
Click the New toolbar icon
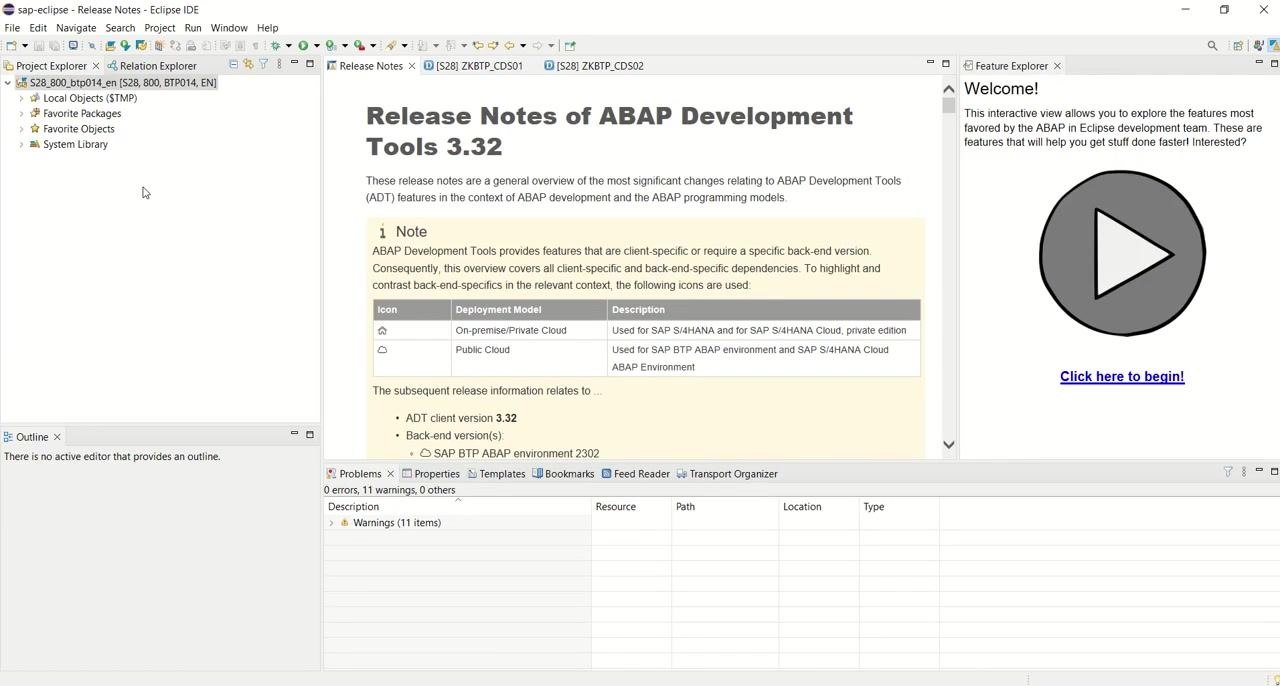[11, 45]
